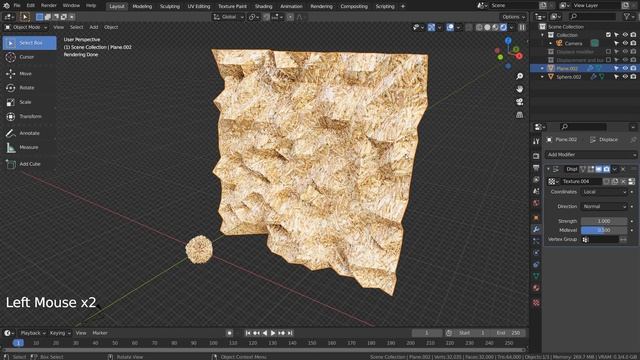640x360 pixels.
Task: Activate the Select Box tool
Action: pyautogui.click(x=29, y=43)
